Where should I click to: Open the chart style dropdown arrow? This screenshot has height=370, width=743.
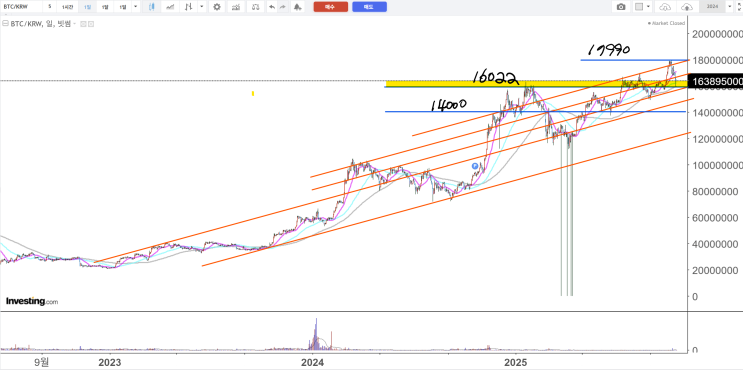202,7
